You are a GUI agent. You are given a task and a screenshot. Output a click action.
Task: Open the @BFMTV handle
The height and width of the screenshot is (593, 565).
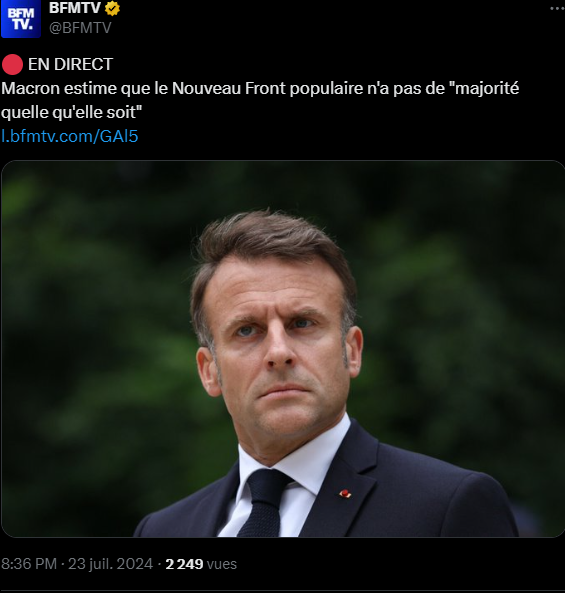point(80,28)
